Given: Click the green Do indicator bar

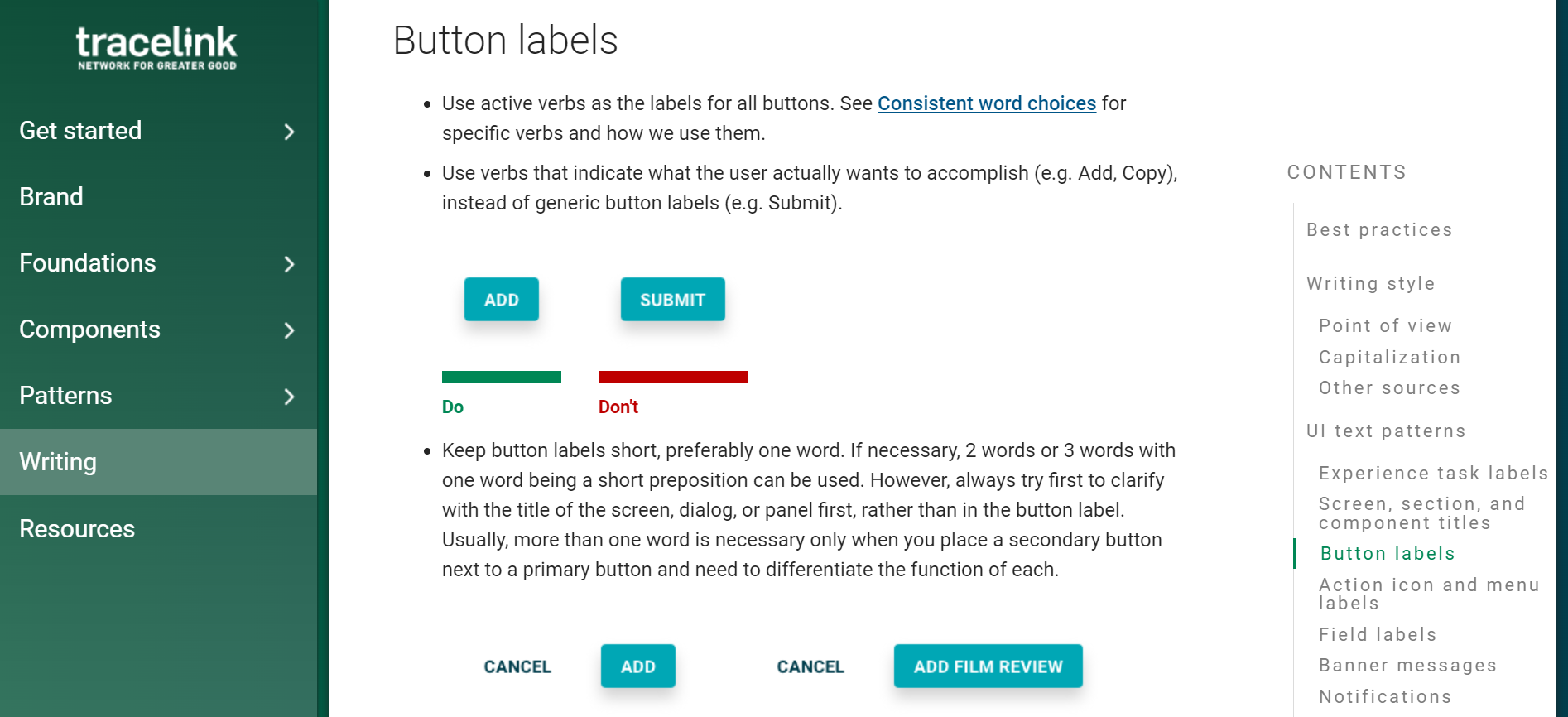Looking at the screenshot, I should [501, 378].
